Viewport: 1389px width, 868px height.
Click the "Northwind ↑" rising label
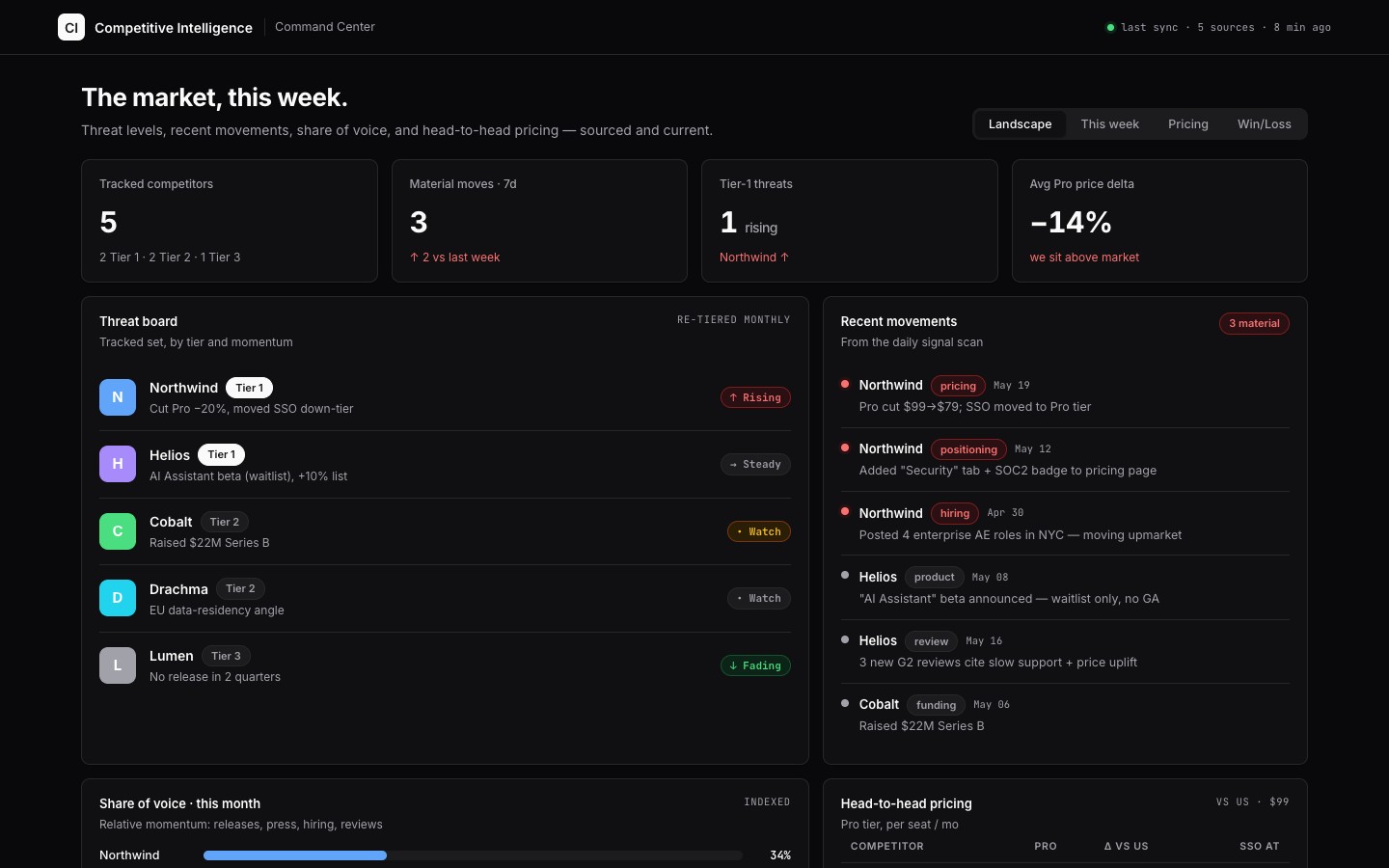(754, 258)
